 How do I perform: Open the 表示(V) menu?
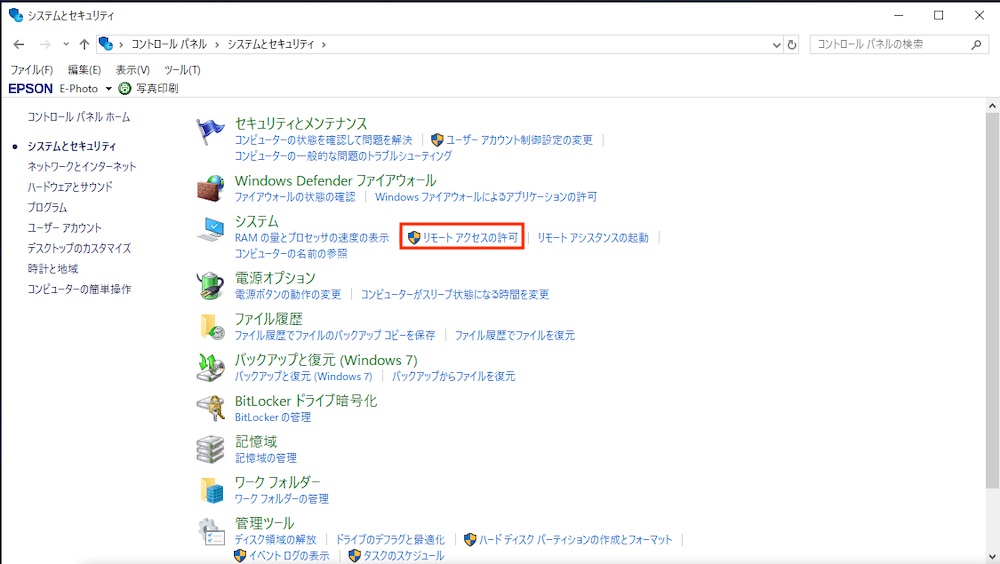coord(133,70)
